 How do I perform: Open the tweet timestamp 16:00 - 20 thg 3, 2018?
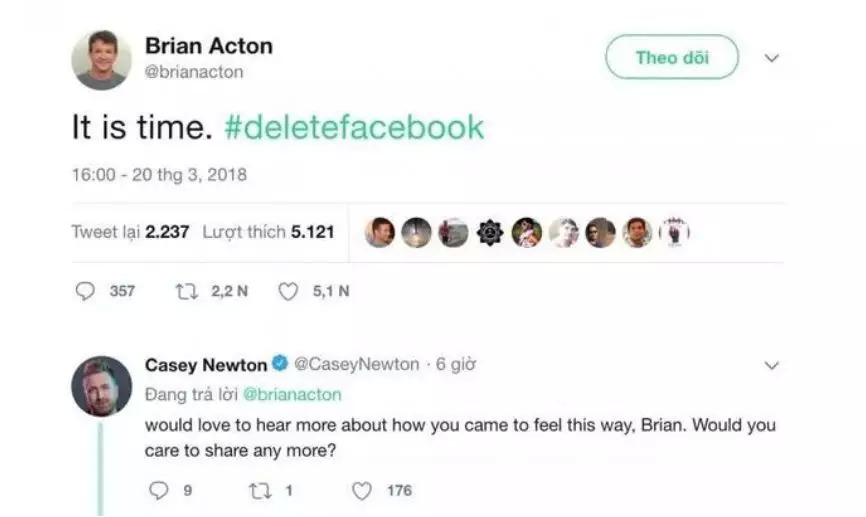(159, 175)
